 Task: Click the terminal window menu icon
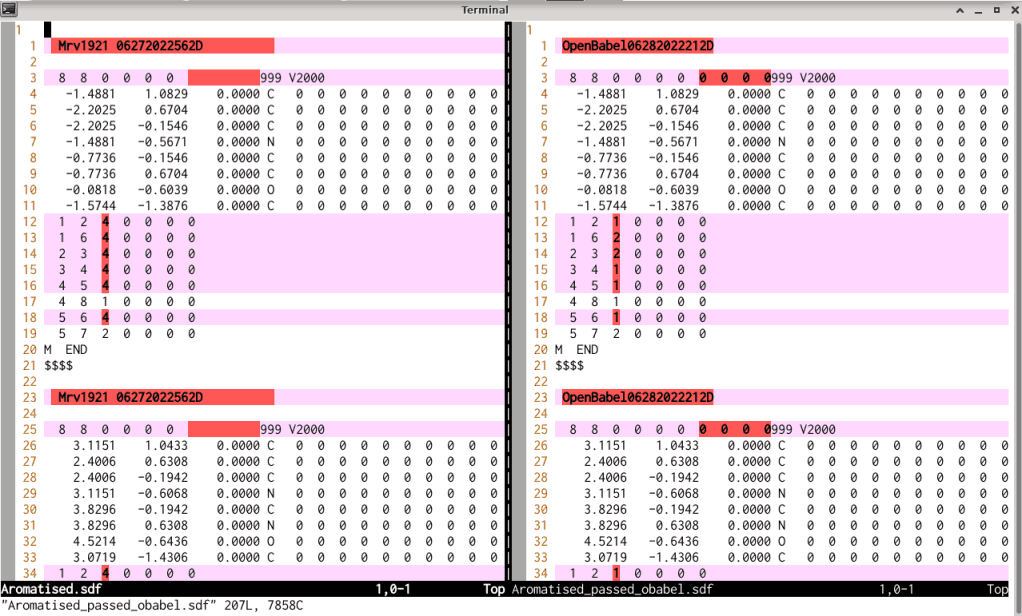pos(8,9)
